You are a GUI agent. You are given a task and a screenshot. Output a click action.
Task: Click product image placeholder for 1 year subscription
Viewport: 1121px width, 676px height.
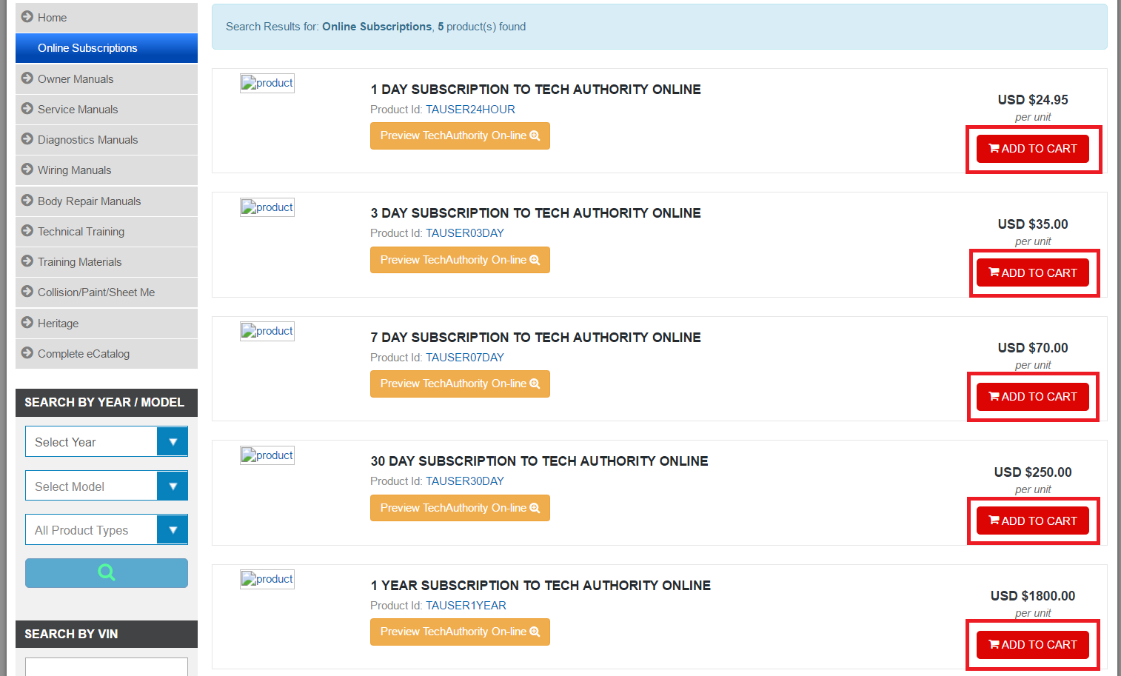pyautogui.click(x=267, y=579)
